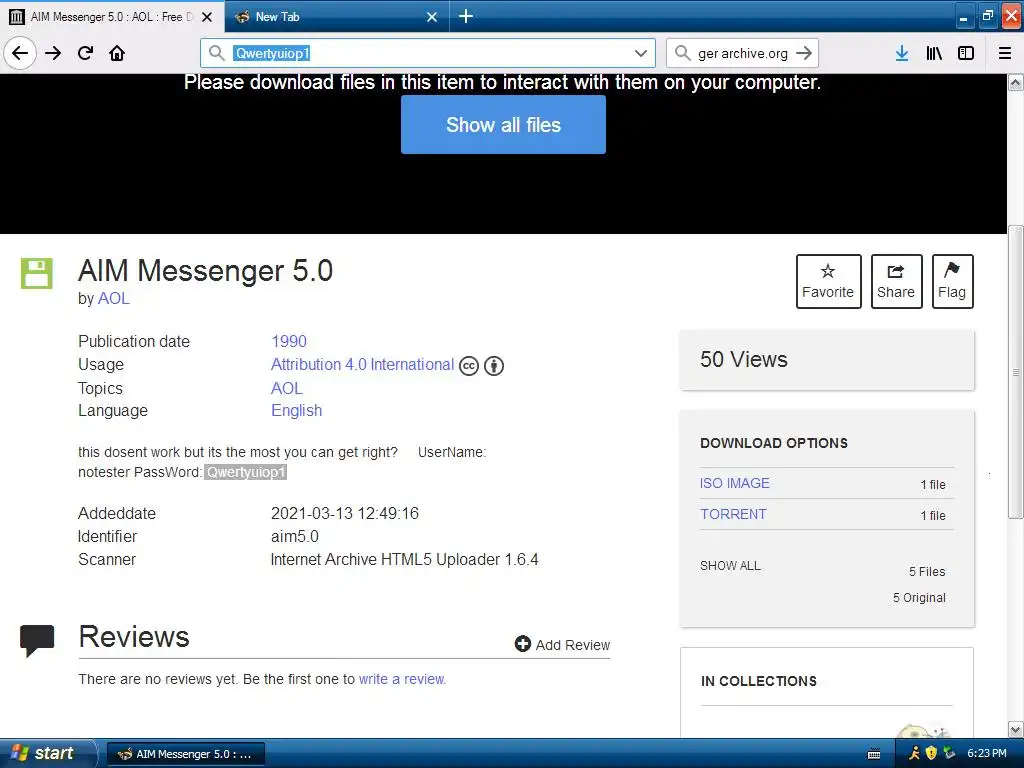The height and width of the screenshot is (768, 1024).
Task: Click the 50 Views counter
Action: [x=744, y=360]
